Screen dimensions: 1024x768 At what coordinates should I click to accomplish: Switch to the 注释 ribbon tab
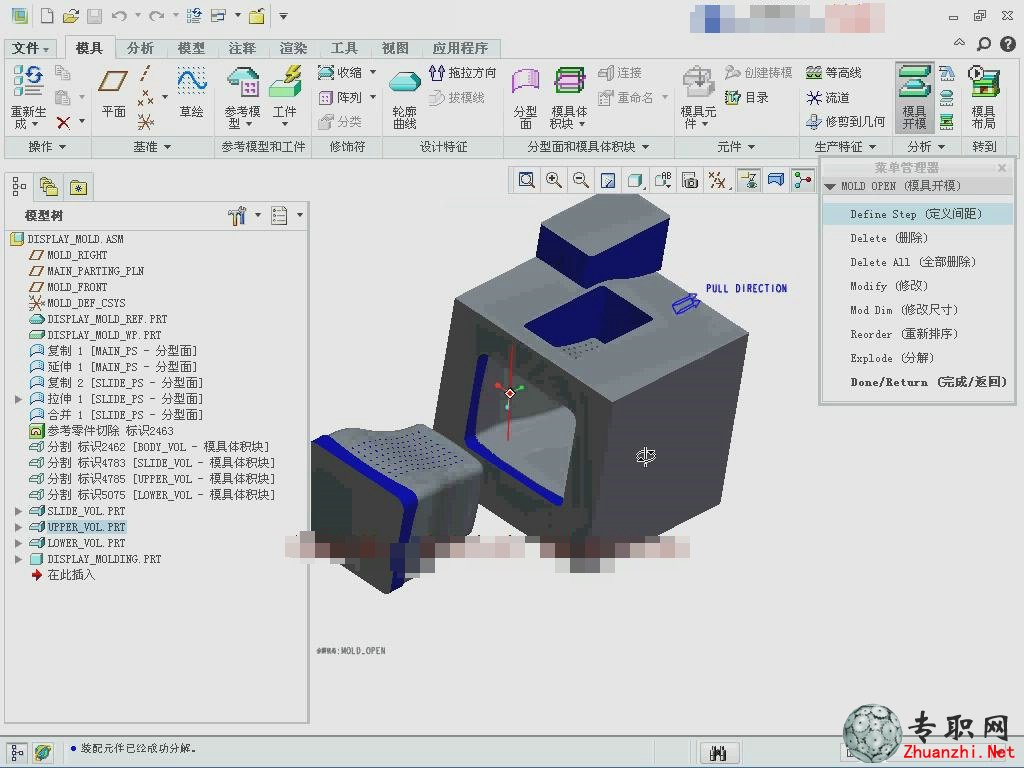click(x=242, y=48)
